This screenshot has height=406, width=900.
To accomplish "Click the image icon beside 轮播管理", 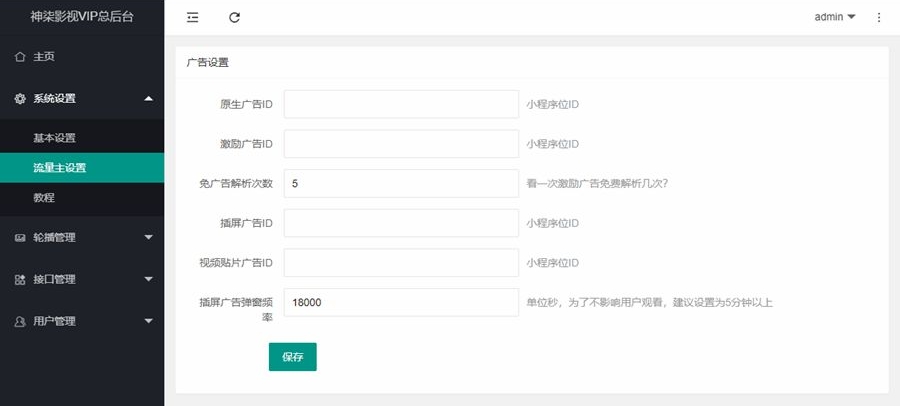I will click(x=20, y=238).
